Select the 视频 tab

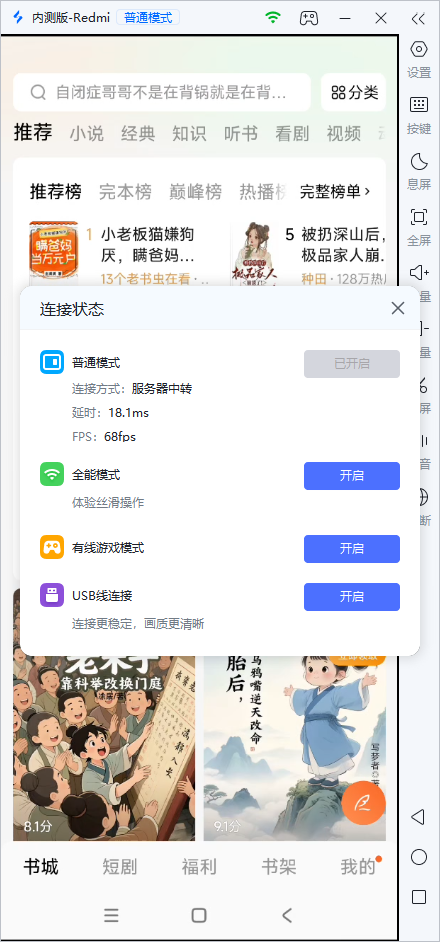pos(344,133)
